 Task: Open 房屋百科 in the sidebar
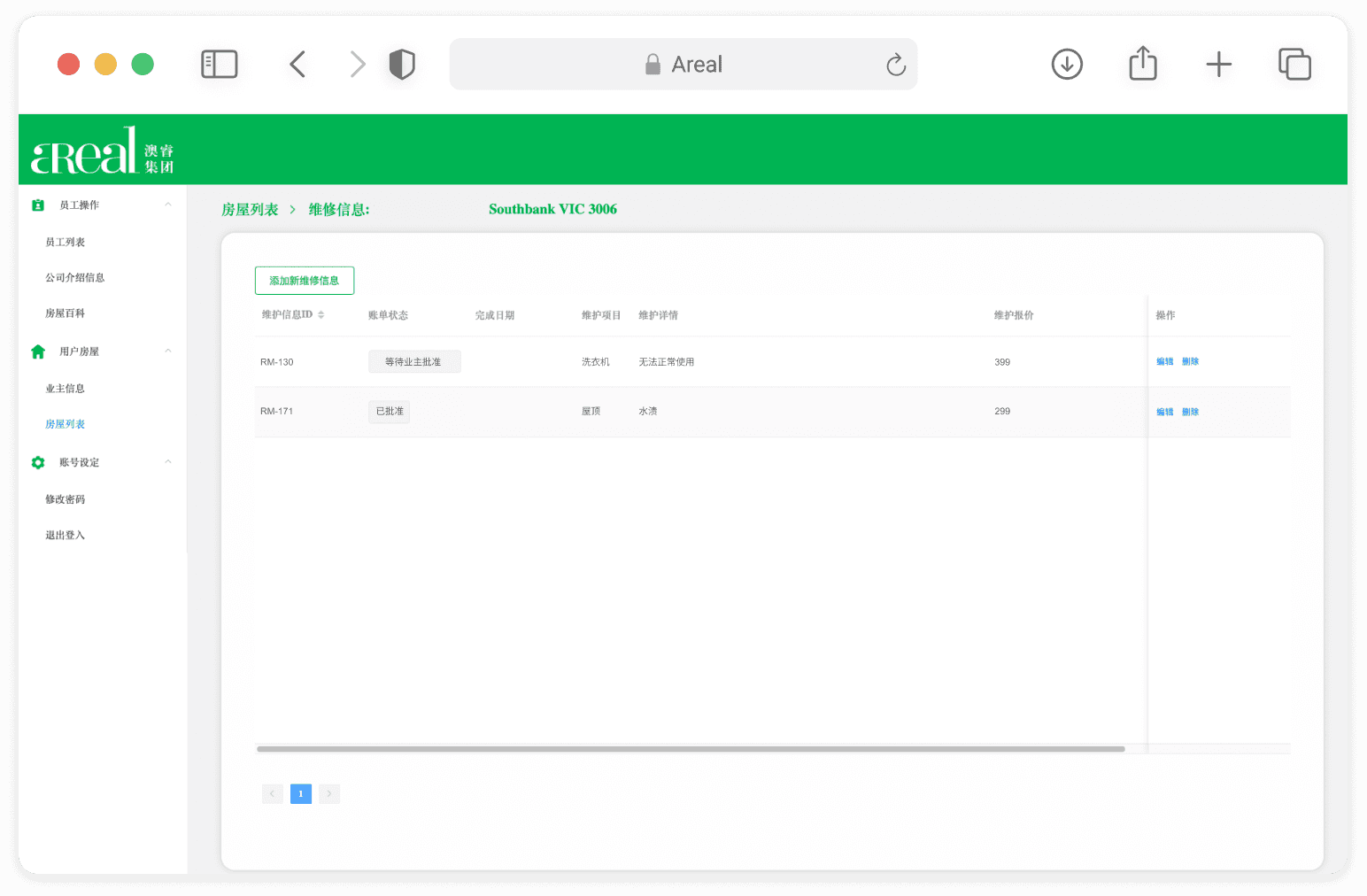pyautogui.click(x=66, y=313)
